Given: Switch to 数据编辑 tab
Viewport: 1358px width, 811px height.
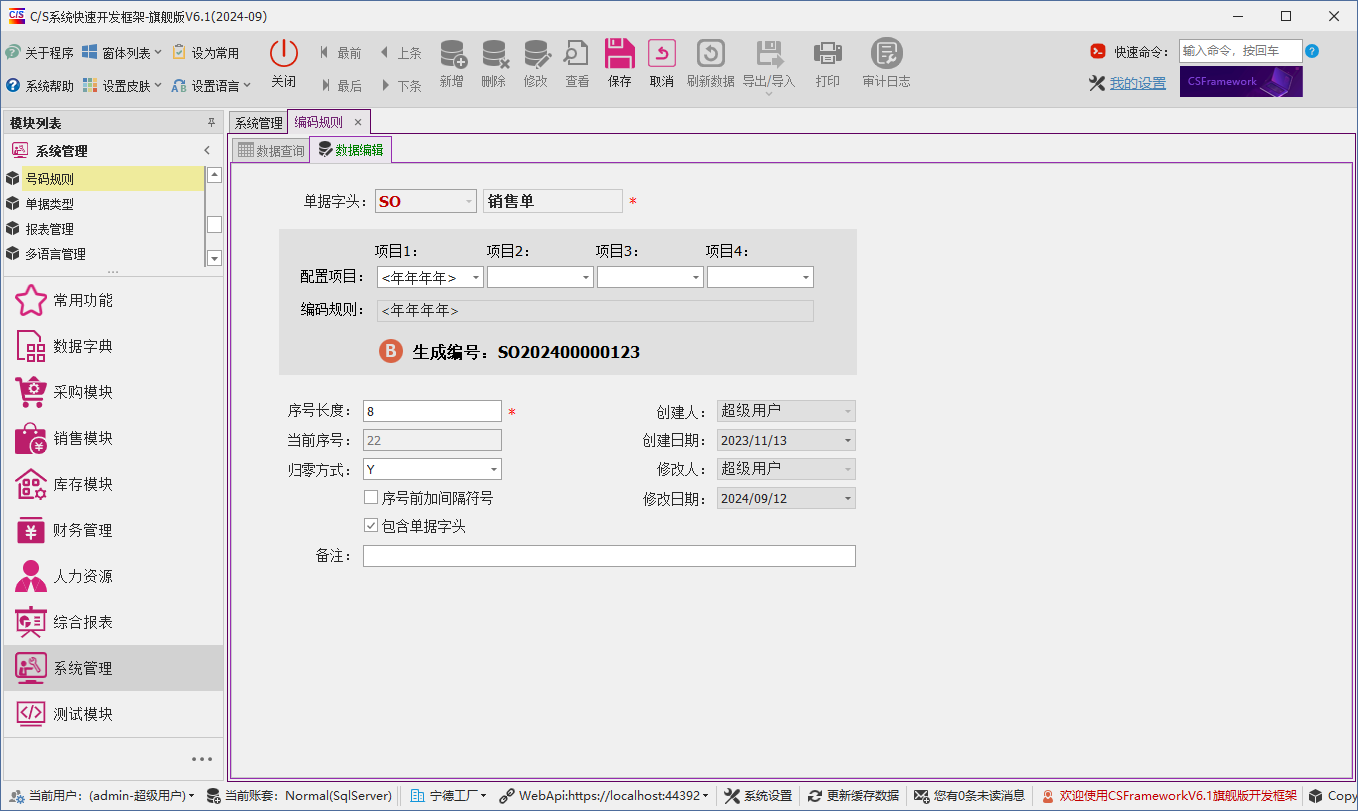Looking at the screenshot, I should click(351, 150).
